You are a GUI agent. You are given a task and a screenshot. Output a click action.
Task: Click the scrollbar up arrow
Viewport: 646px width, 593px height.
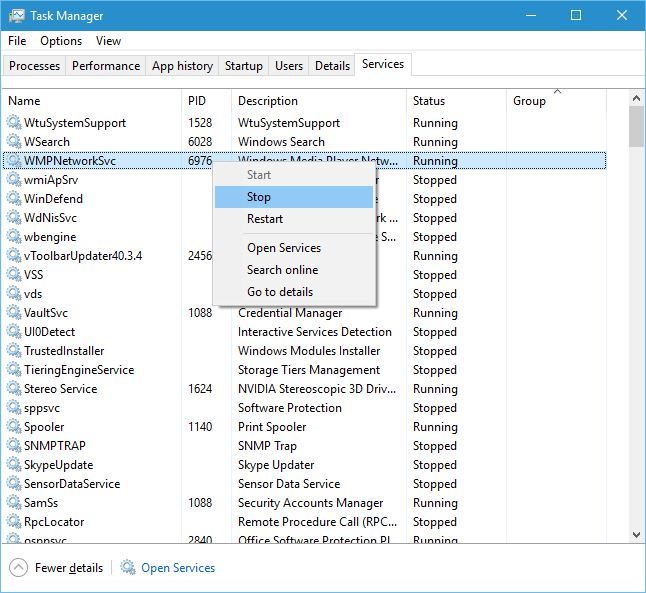636,98
